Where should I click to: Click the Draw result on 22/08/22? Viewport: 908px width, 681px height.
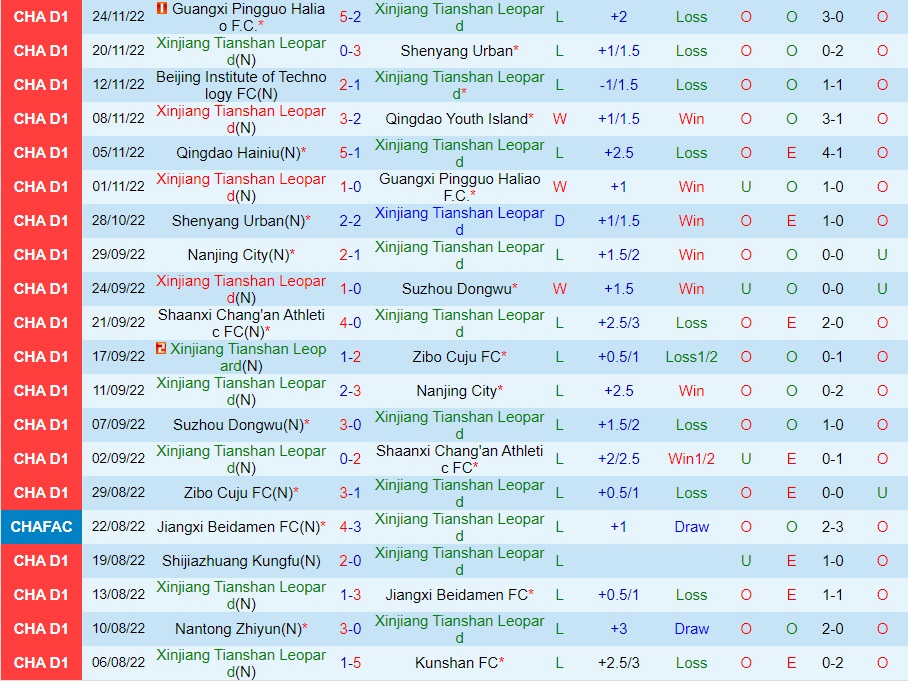tap(691, 527)
